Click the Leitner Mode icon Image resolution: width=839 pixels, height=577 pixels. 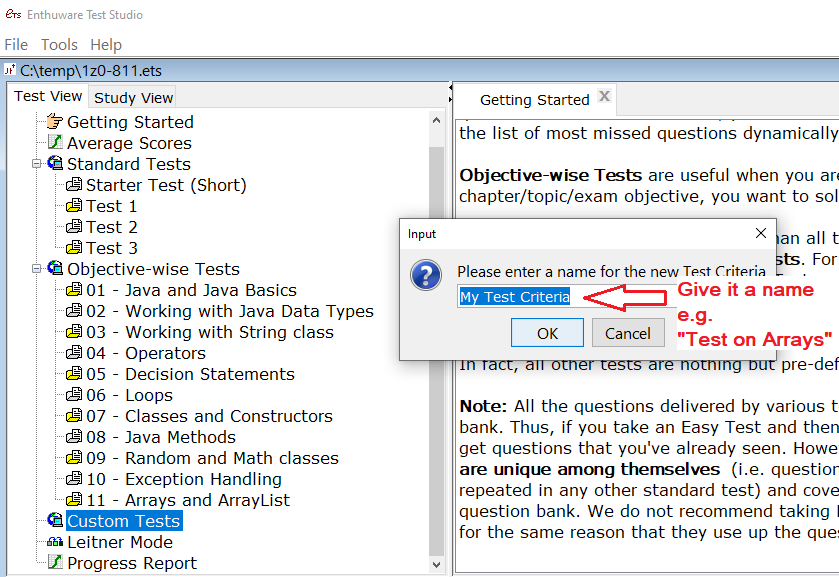(55, 542)
